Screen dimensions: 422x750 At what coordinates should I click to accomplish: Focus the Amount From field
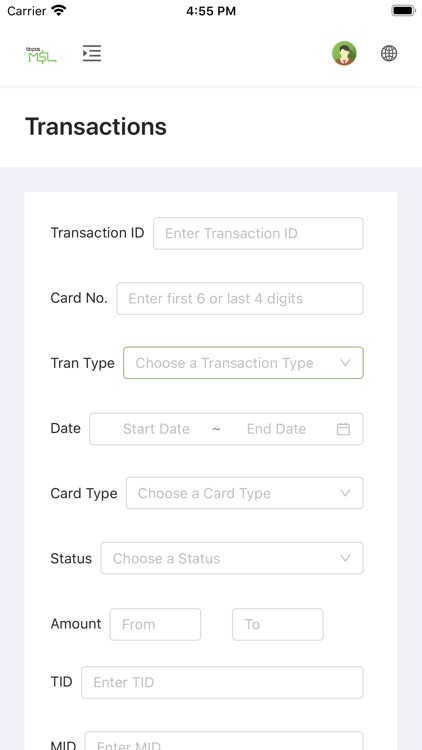[155, 624]
